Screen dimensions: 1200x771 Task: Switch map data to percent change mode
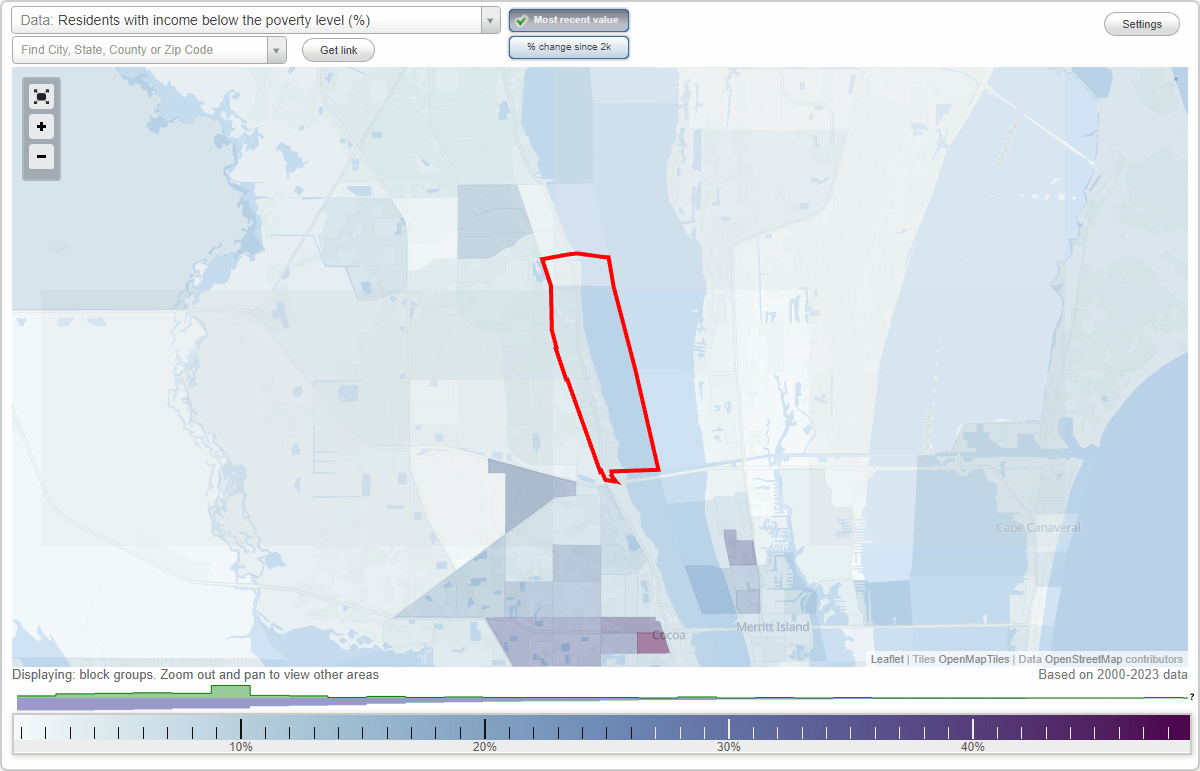point(569,46)
